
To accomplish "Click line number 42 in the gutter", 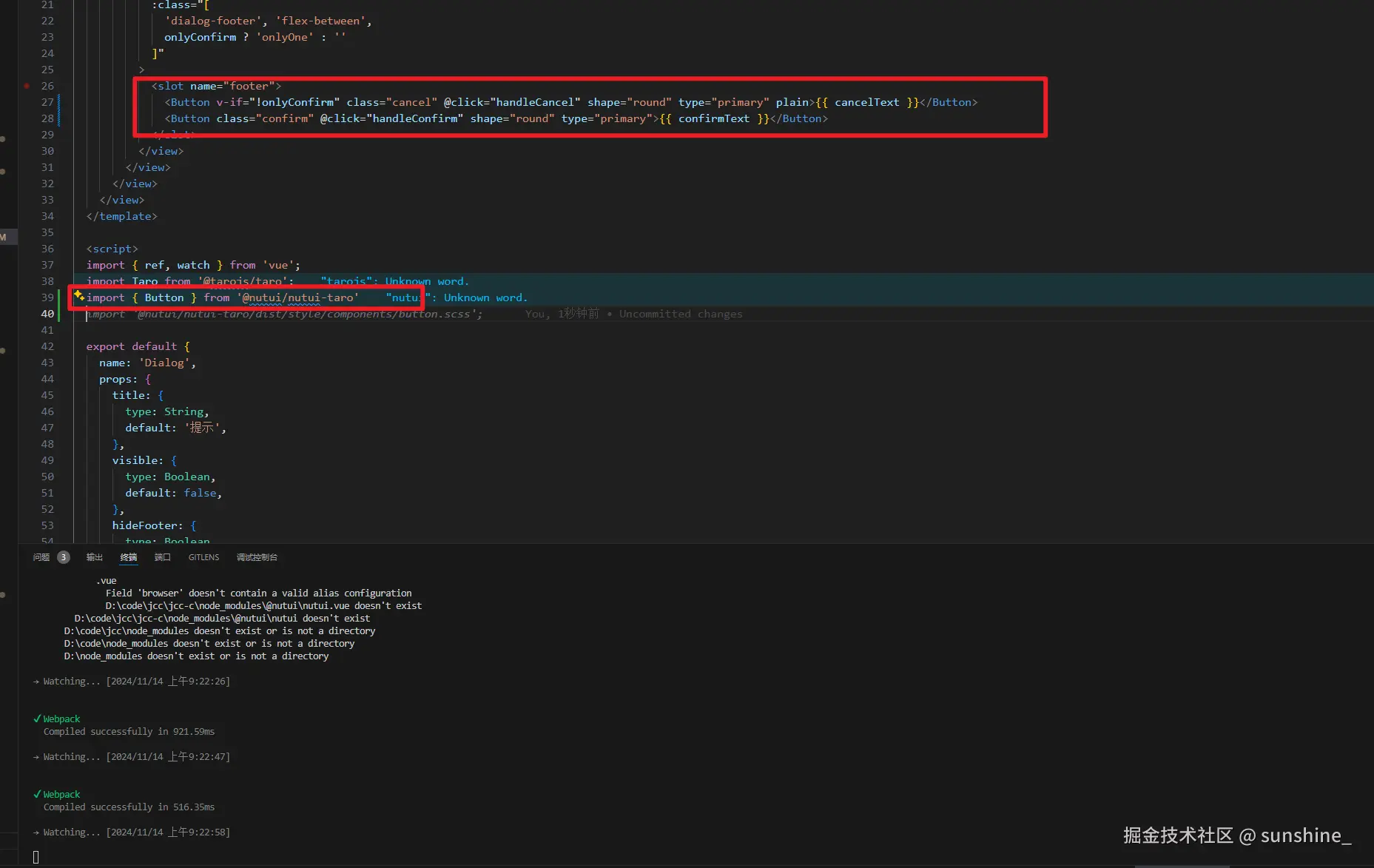I will 47,346.
